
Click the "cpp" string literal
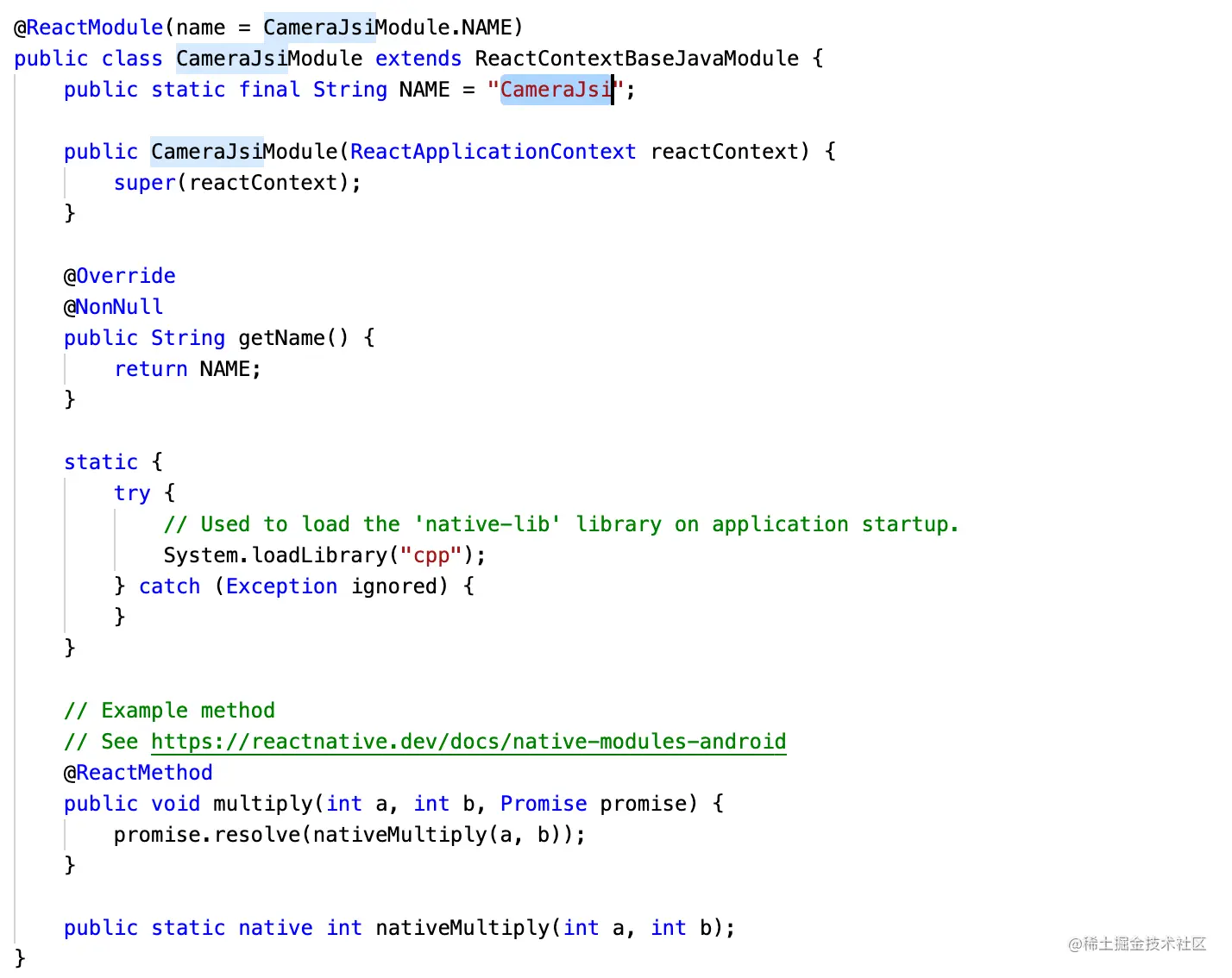(431, 555)
